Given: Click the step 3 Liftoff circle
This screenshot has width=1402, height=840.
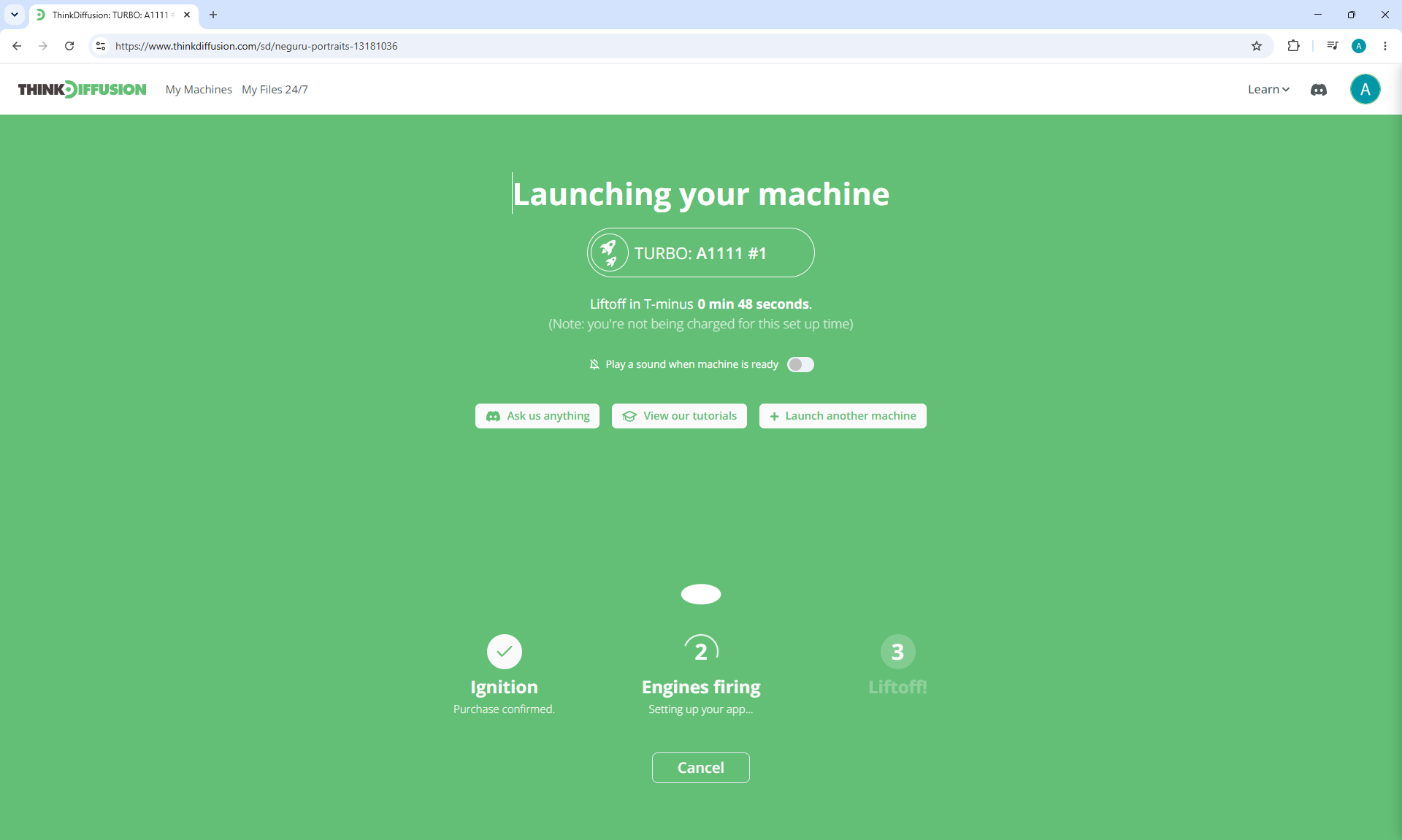Looking at the screenshot, I should 897,651.
